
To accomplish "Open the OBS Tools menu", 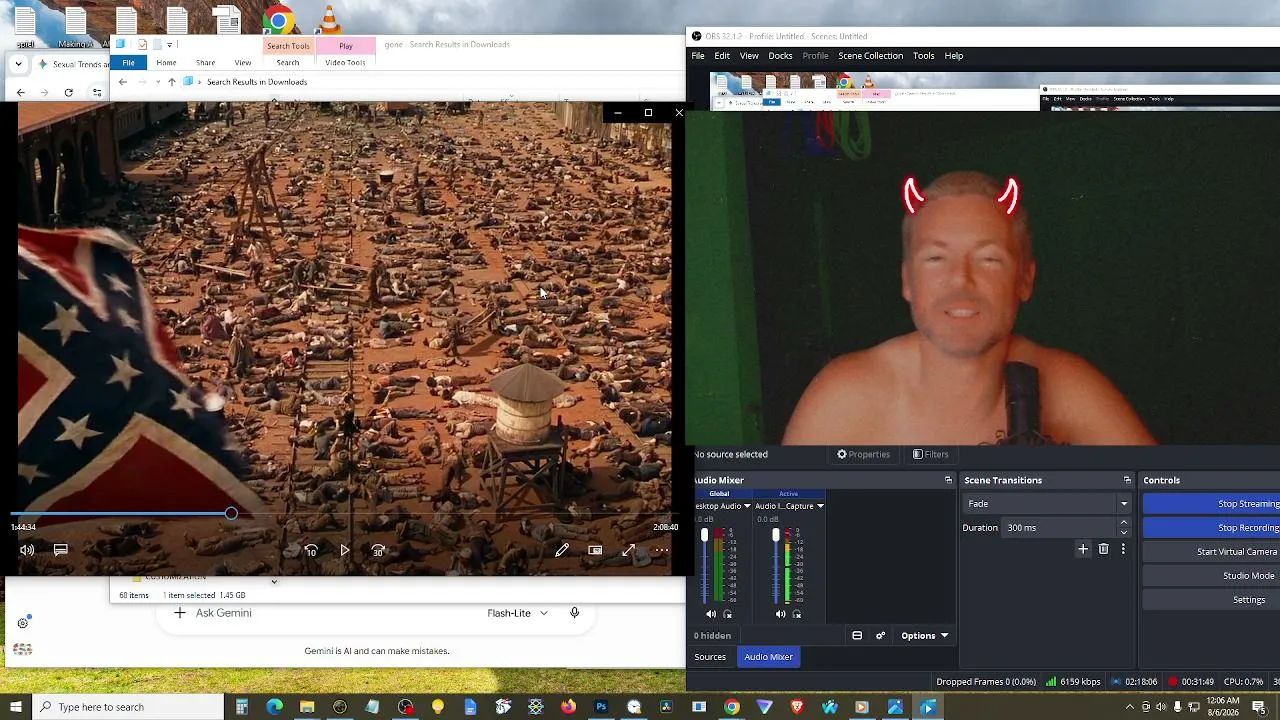I will pos(923,56).
